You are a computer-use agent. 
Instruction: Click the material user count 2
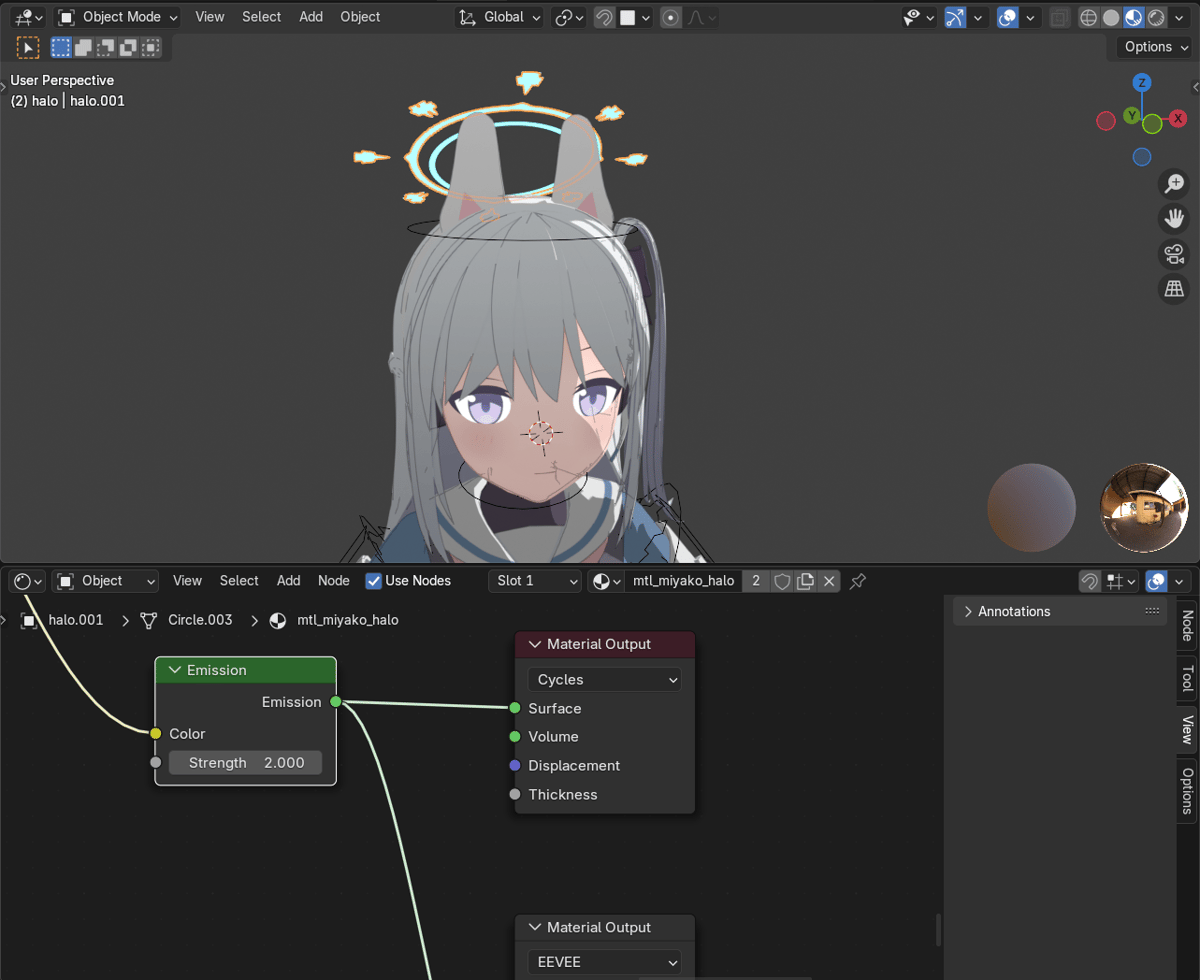tap(756, 581)
